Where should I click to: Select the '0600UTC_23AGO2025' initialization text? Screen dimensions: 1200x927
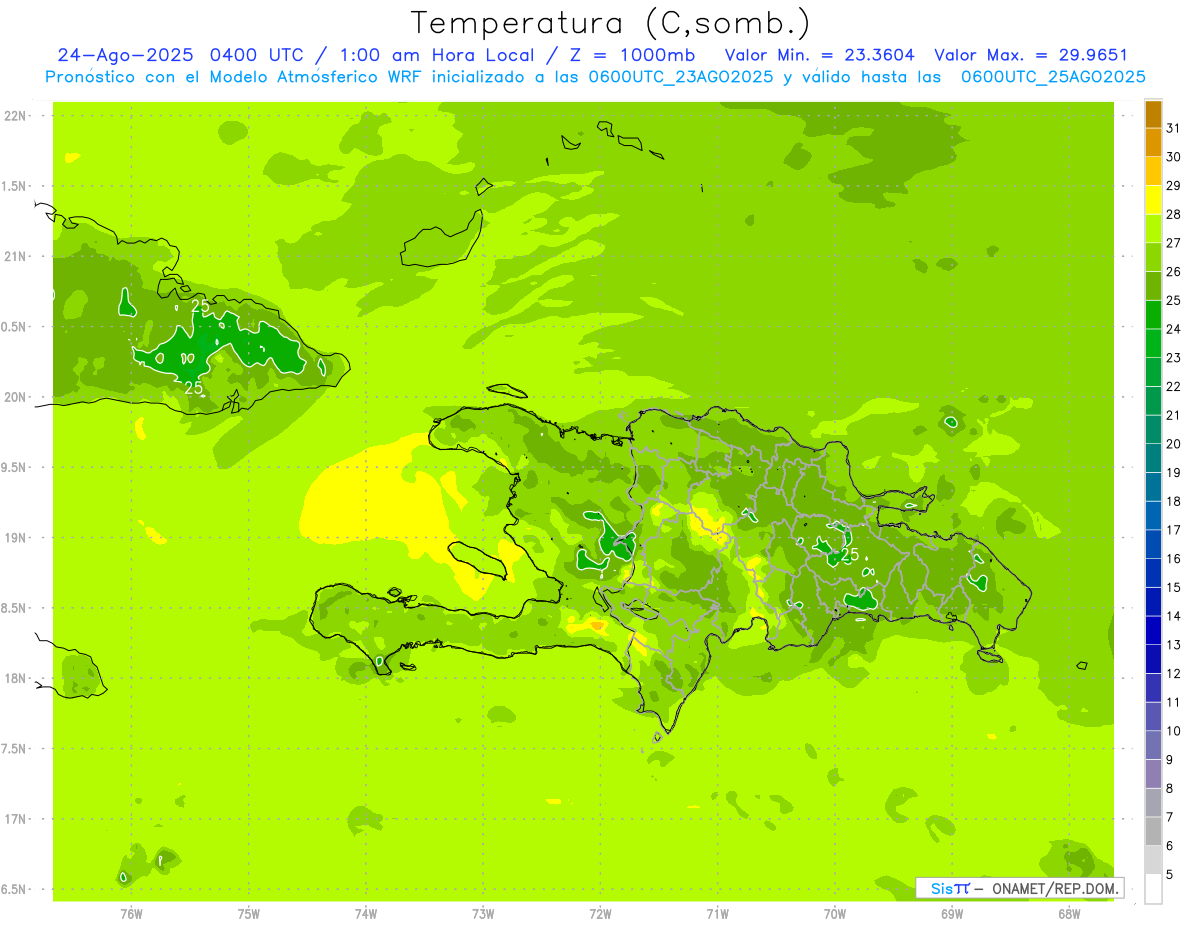(x=681, y=77)
